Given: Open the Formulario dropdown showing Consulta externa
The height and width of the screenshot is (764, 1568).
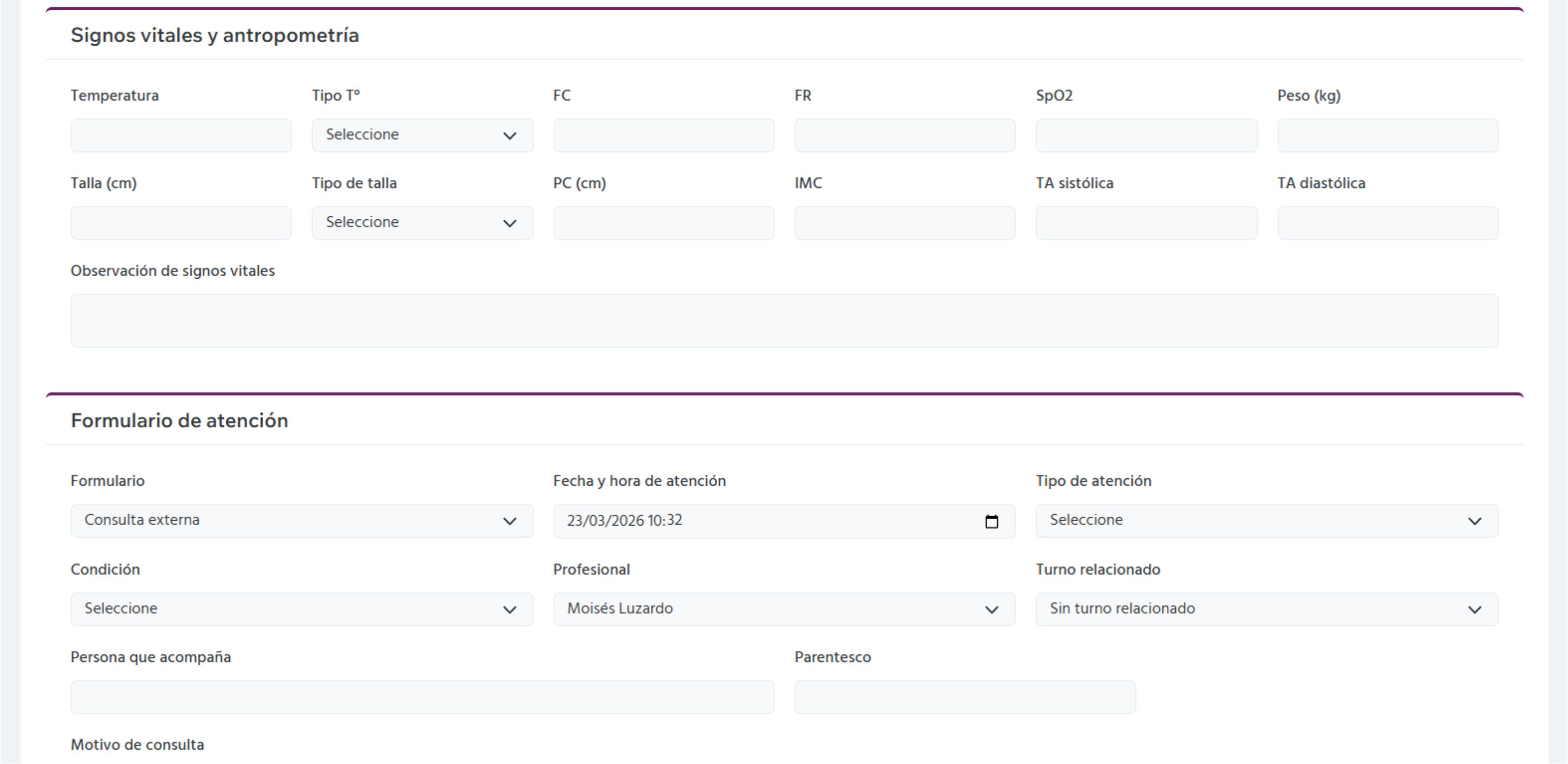Looking at the screenshot, I should pyautogui.click(x=301, y=521).
